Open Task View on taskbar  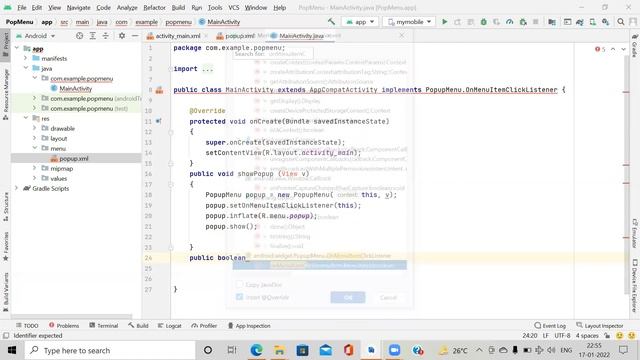[232, 350]
